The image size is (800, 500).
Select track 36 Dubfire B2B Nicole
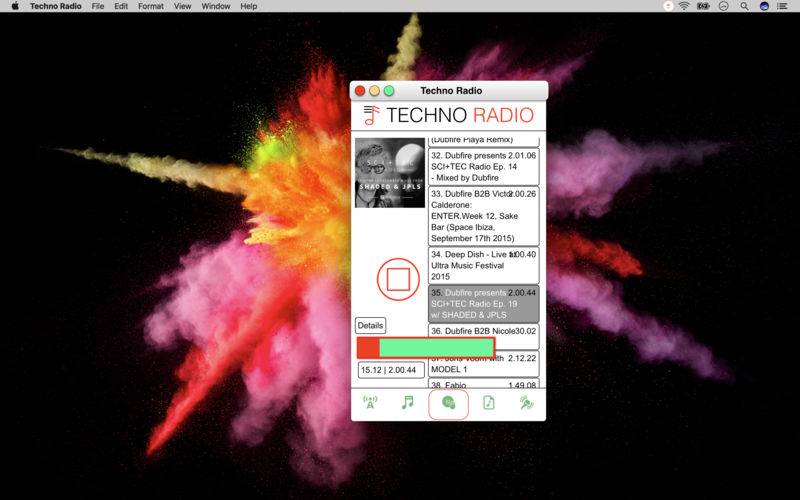483,336
